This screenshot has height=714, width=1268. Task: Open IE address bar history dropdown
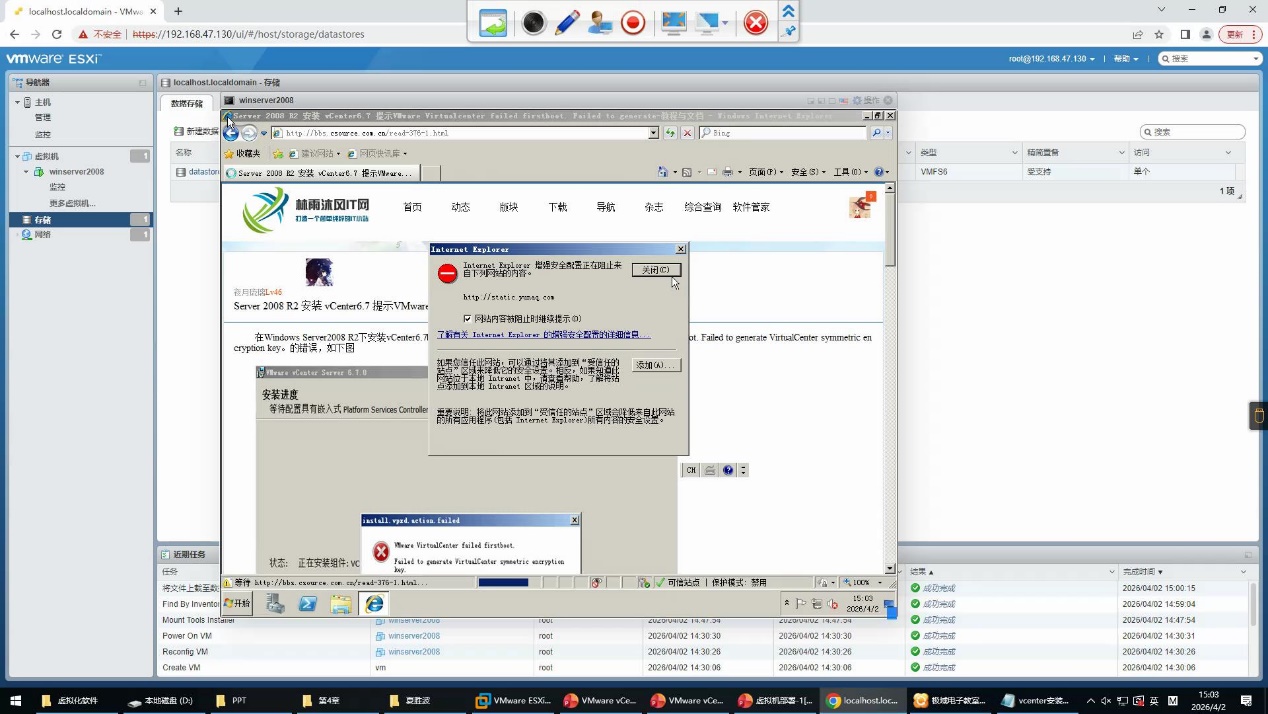pyautogui.click(x=654, y=133)
